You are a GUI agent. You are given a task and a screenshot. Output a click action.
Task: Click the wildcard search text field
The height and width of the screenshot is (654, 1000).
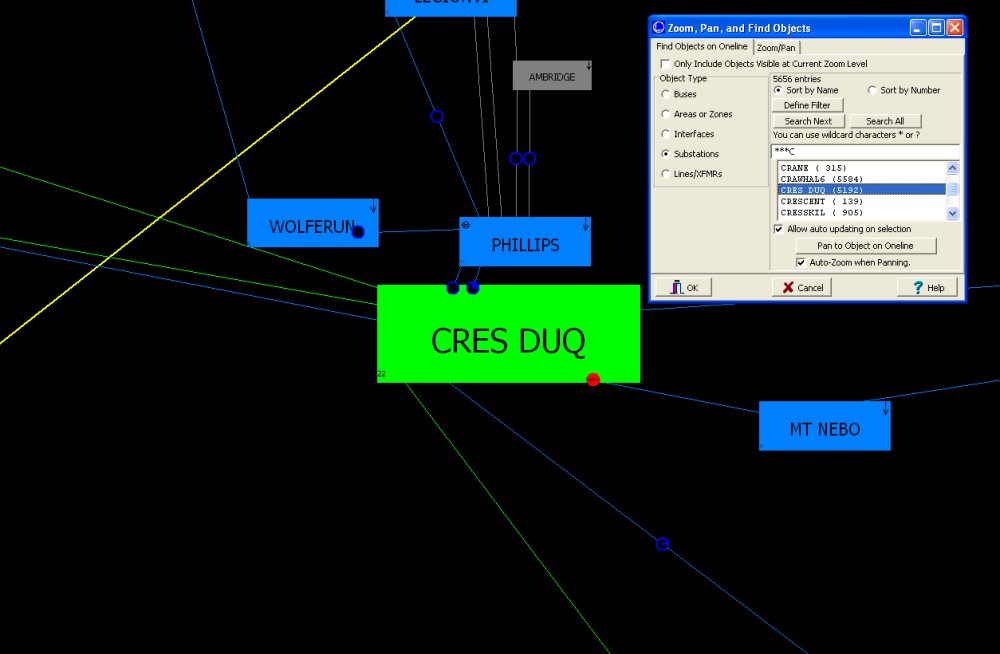point(865,151)
